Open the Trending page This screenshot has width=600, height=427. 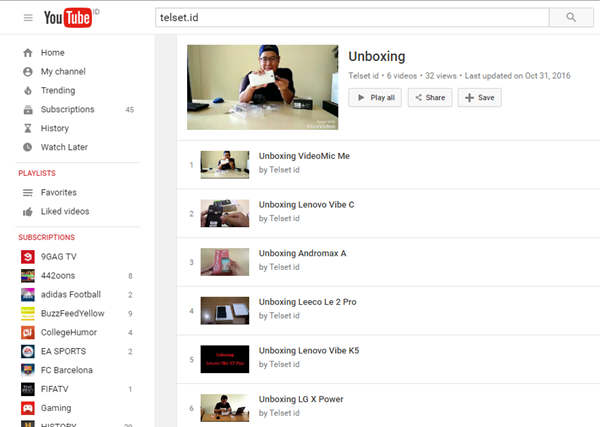(57, 90)
